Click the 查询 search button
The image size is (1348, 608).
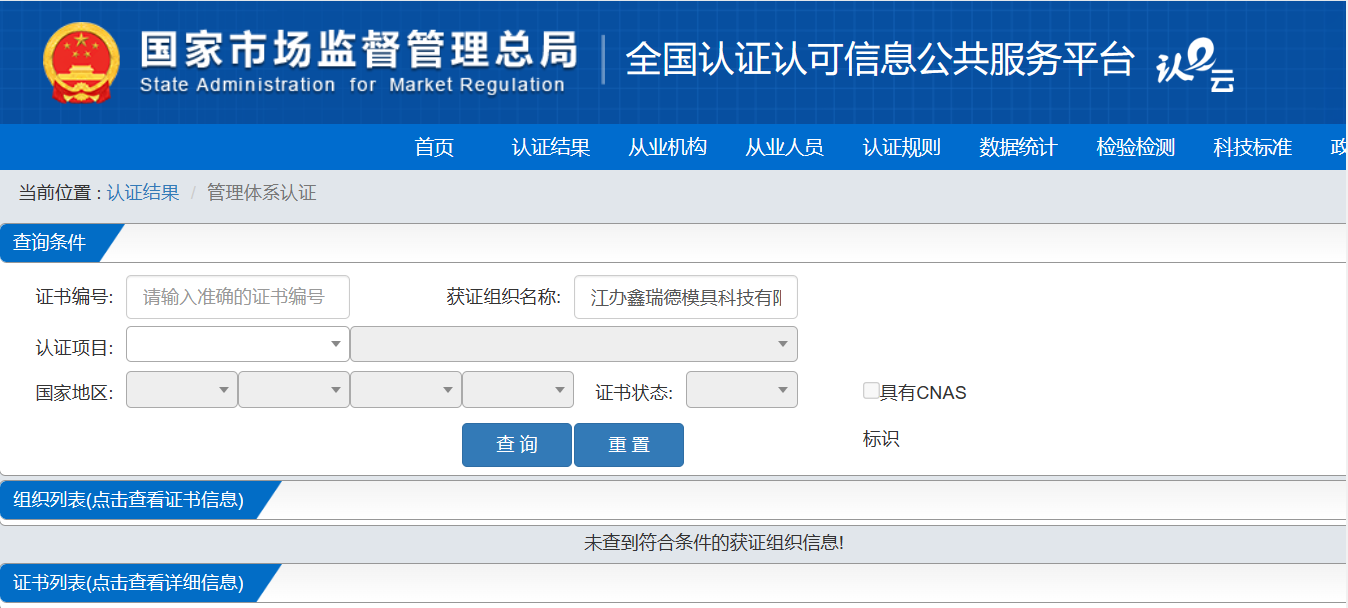click(x=517, y=445)
